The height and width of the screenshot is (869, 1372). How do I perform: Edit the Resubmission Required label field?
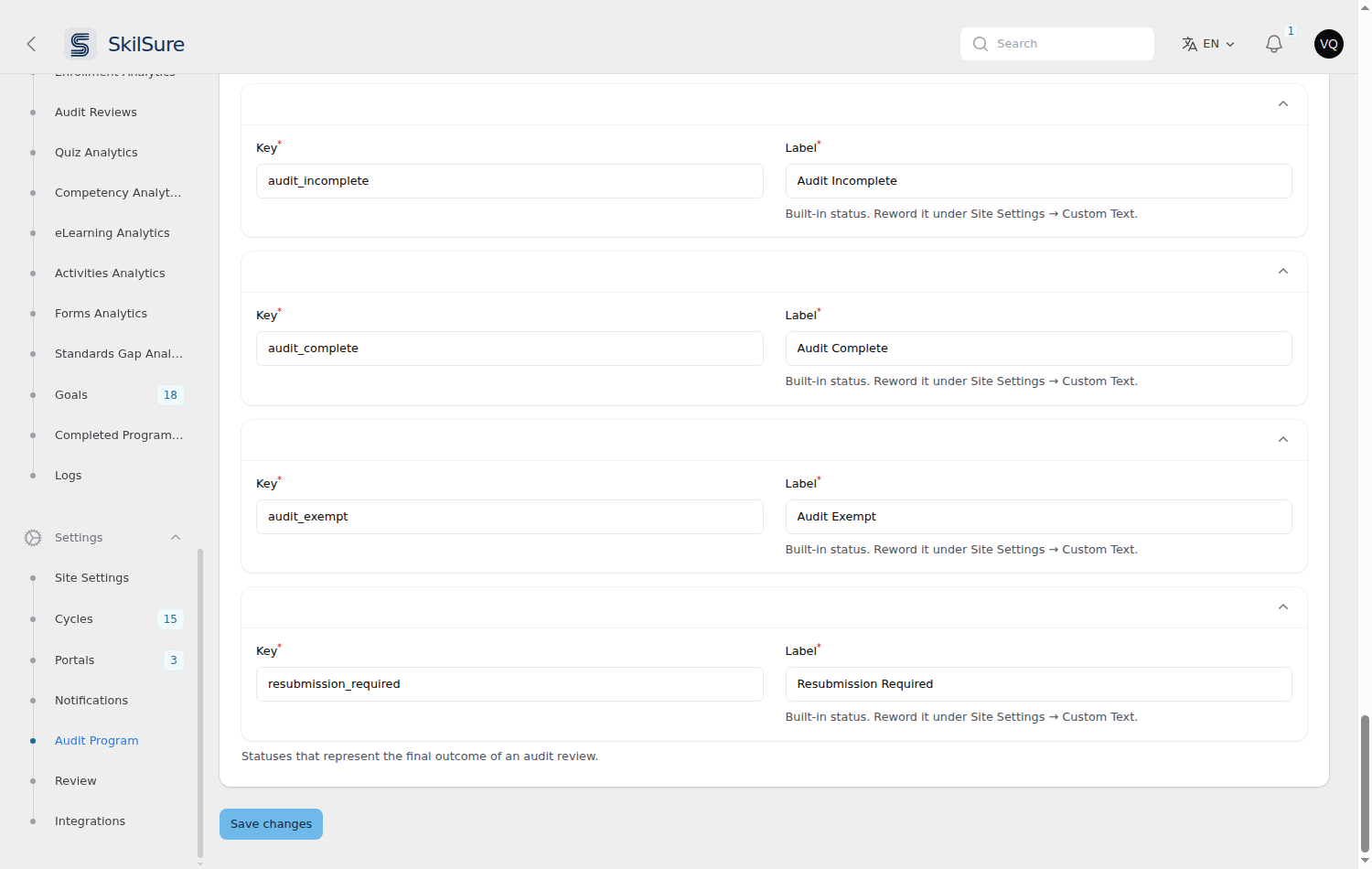(x=1038, y=684)
